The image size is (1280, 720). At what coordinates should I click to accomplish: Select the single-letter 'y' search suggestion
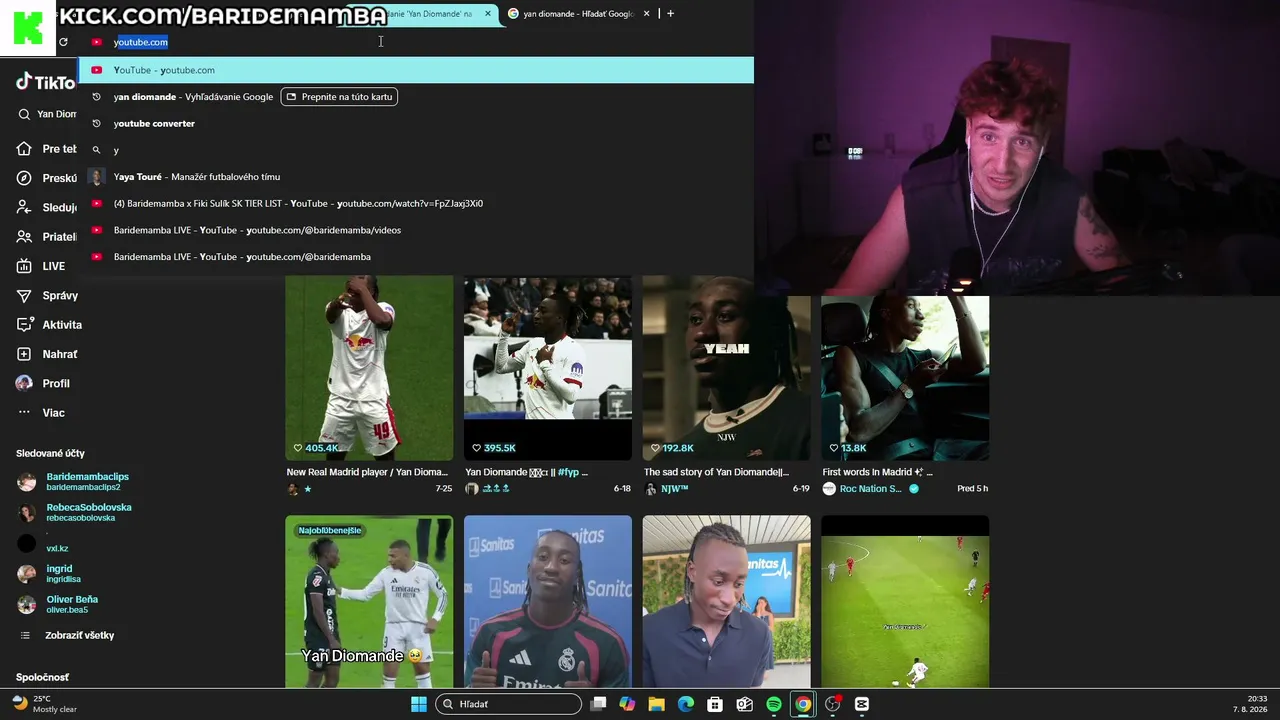[x=416, y=150]
